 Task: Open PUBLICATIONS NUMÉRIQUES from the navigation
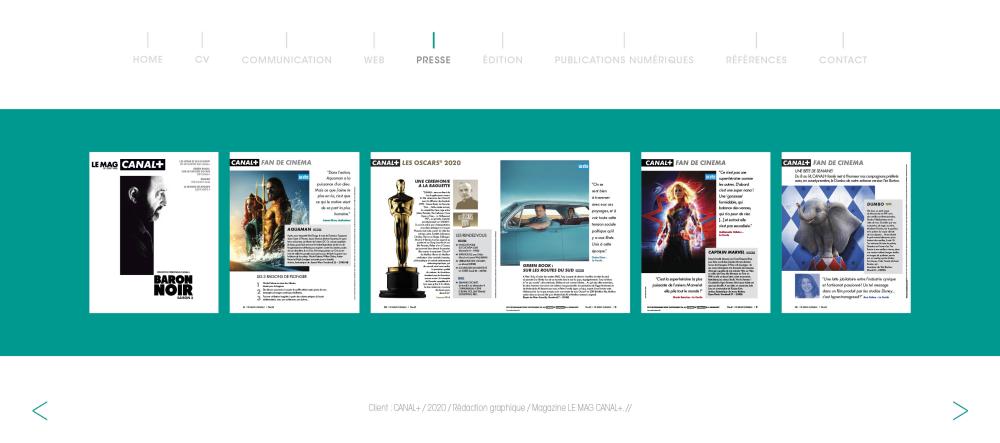click(x=624, y=60)
